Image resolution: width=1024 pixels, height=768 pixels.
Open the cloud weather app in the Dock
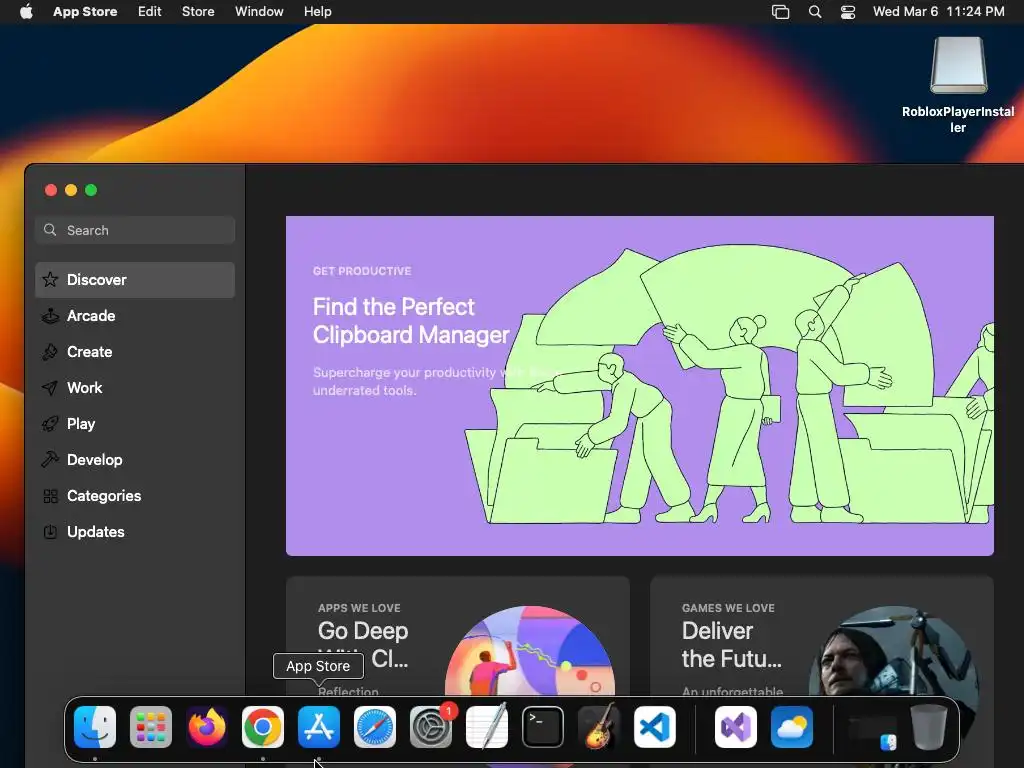click(x=792, y=727)
